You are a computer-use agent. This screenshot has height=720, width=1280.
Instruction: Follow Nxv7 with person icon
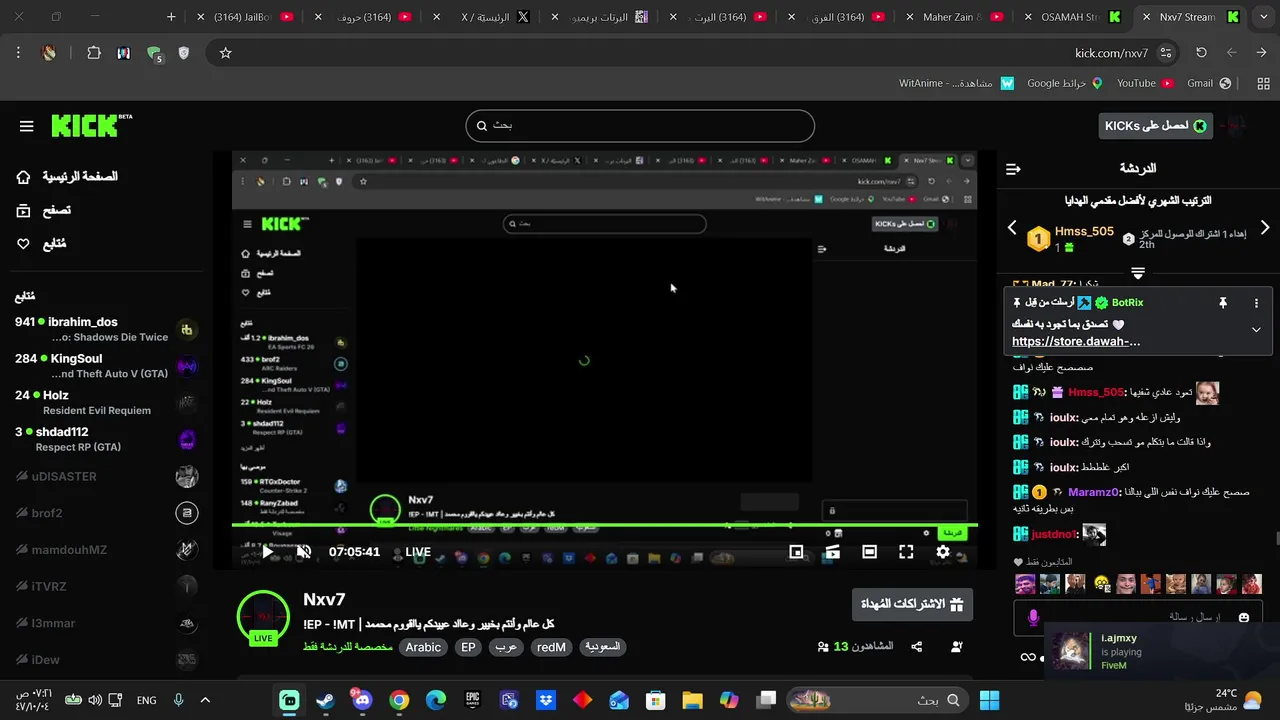[957, 647]
